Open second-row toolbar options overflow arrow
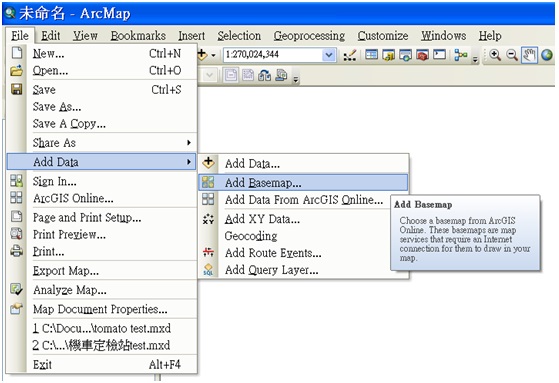 pyautogui.click(x=296, y=79)
